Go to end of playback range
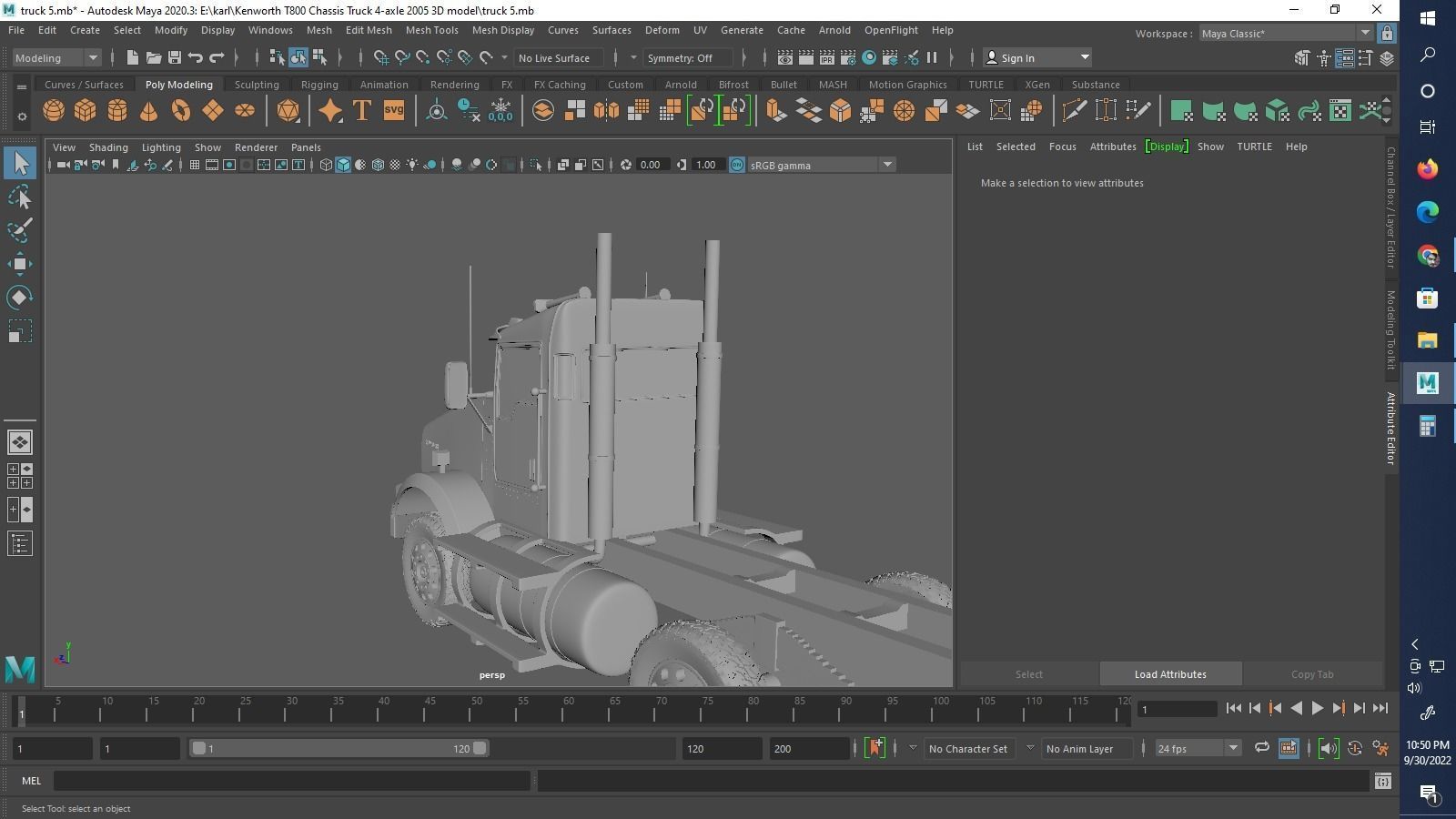1456x819 pixels. [x=1380, y=708]
